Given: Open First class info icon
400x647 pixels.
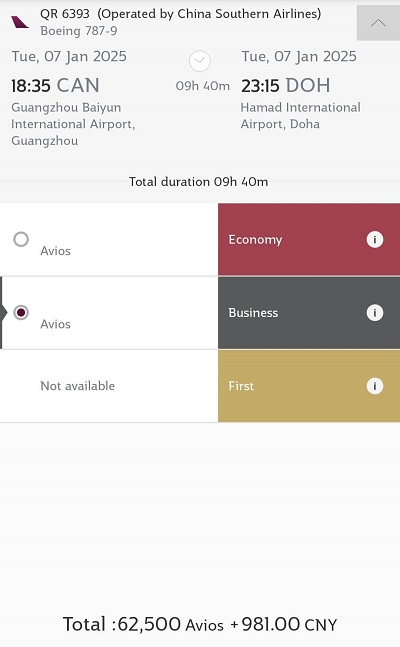Looking at the screenshot, I should point(375,386).
